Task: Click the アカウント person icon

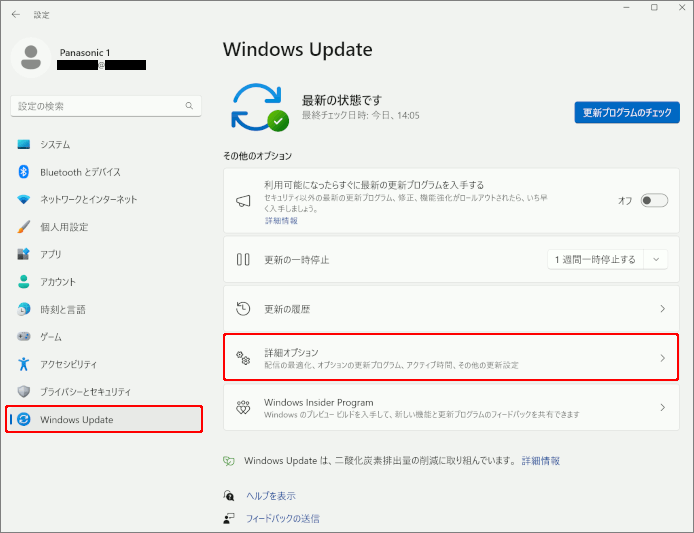Action: click(x=23, y=282)
